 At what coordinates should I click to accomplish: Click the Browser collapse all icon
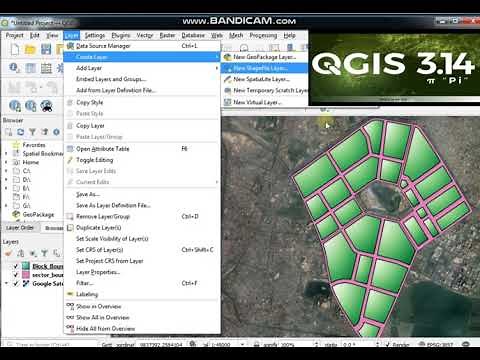[45, 132]
